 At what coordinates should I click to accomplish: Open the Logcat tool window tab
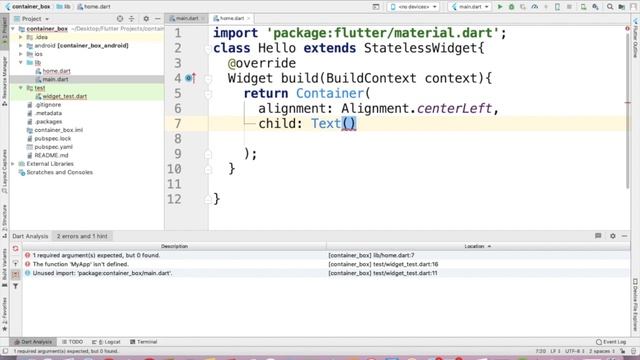pos(106,342)
